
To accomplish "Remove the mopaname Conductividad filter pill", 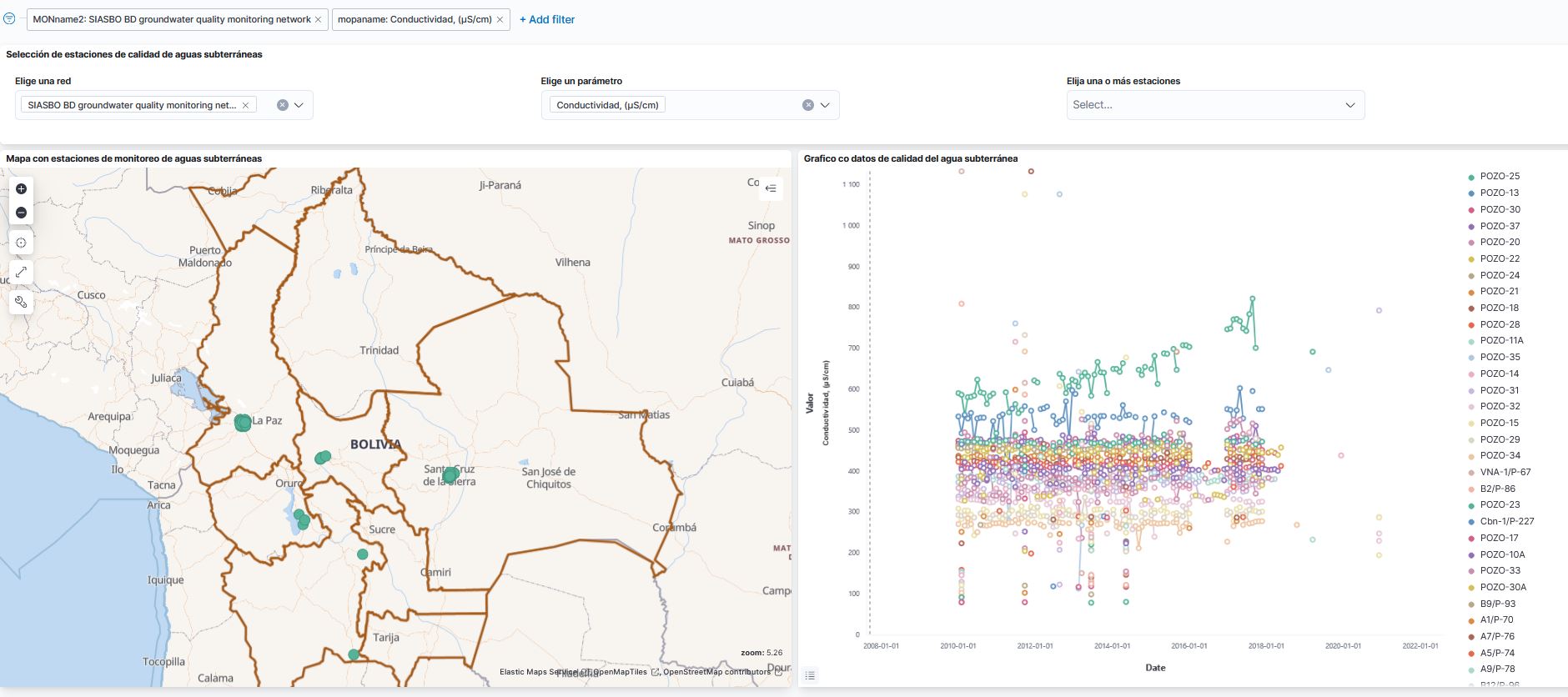I will [500, 19].
